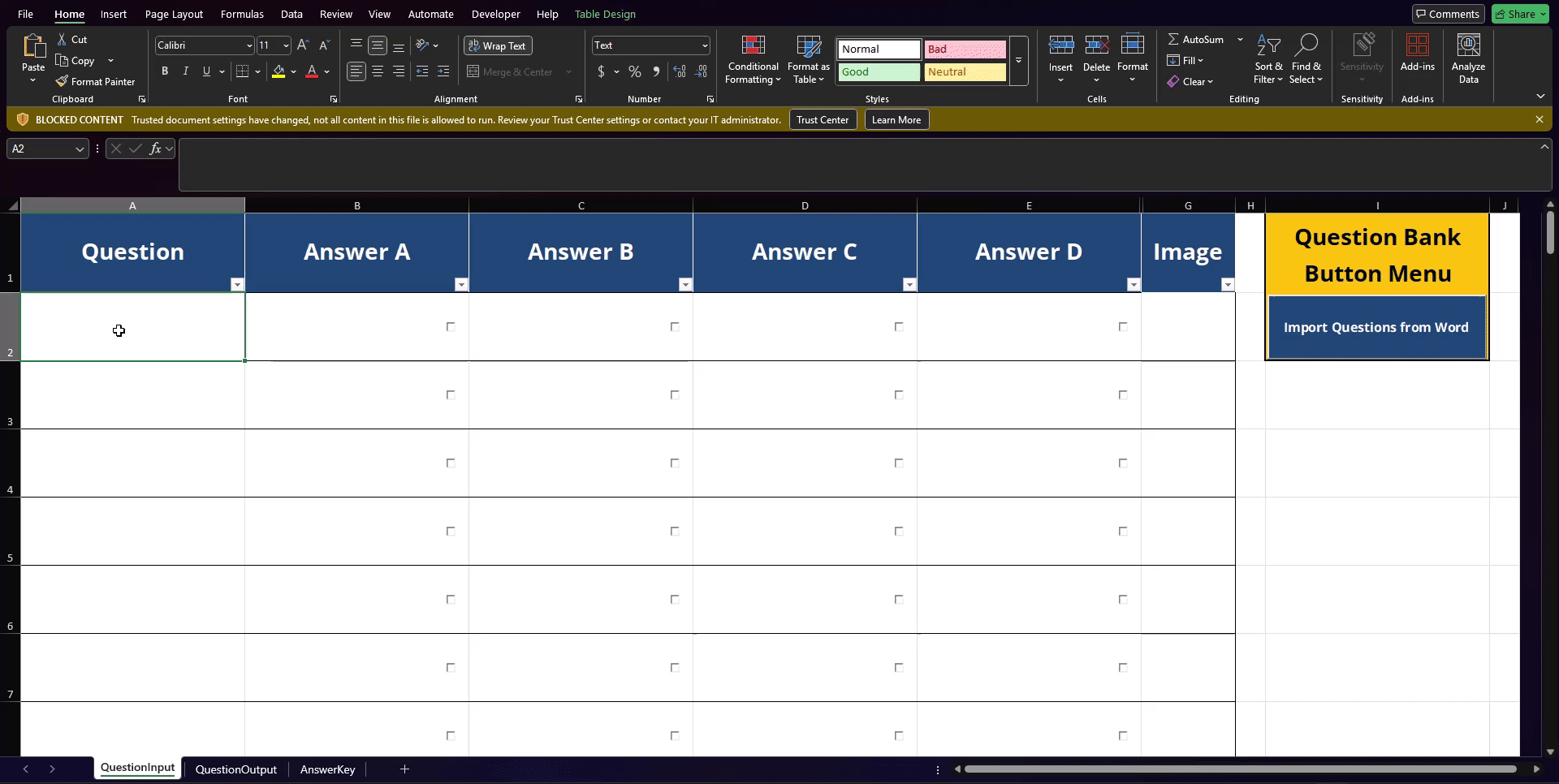Switch to the QuestionOutput sheet tab

click(236, 769)
